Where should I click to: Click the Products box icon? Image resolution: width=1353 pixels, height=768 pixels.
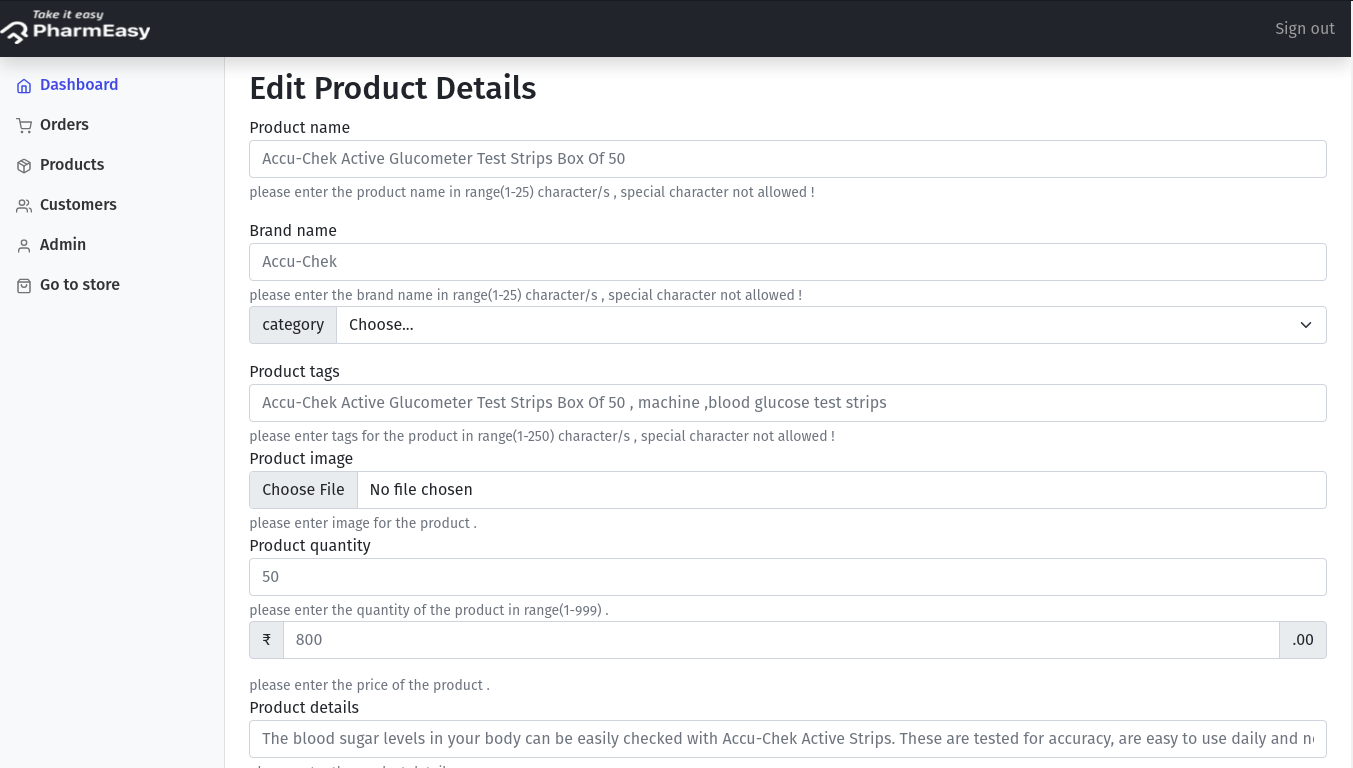coord(24,166)
